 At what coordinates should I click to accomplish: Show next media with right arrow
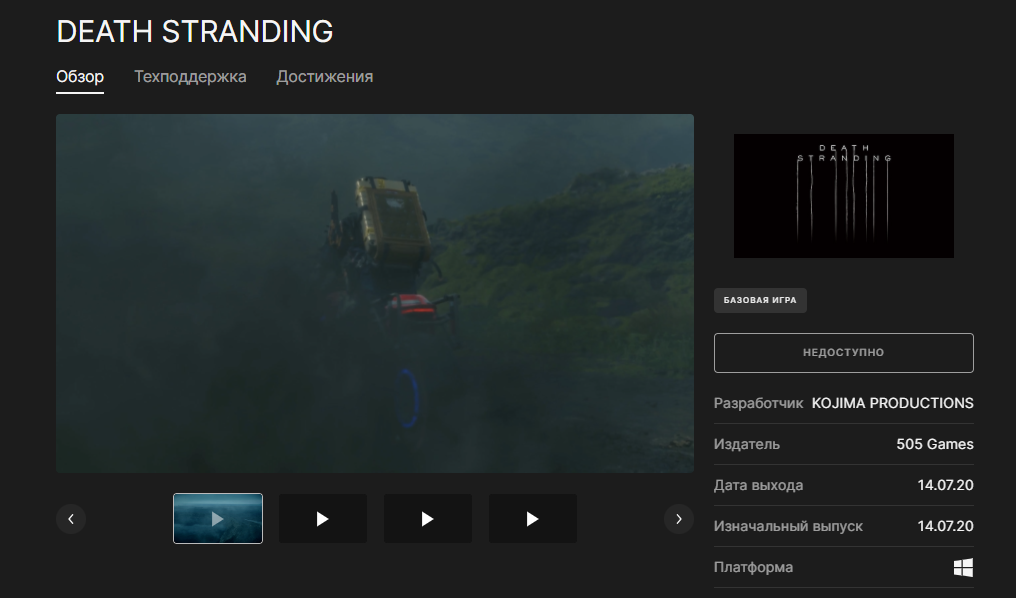point(678,519)
